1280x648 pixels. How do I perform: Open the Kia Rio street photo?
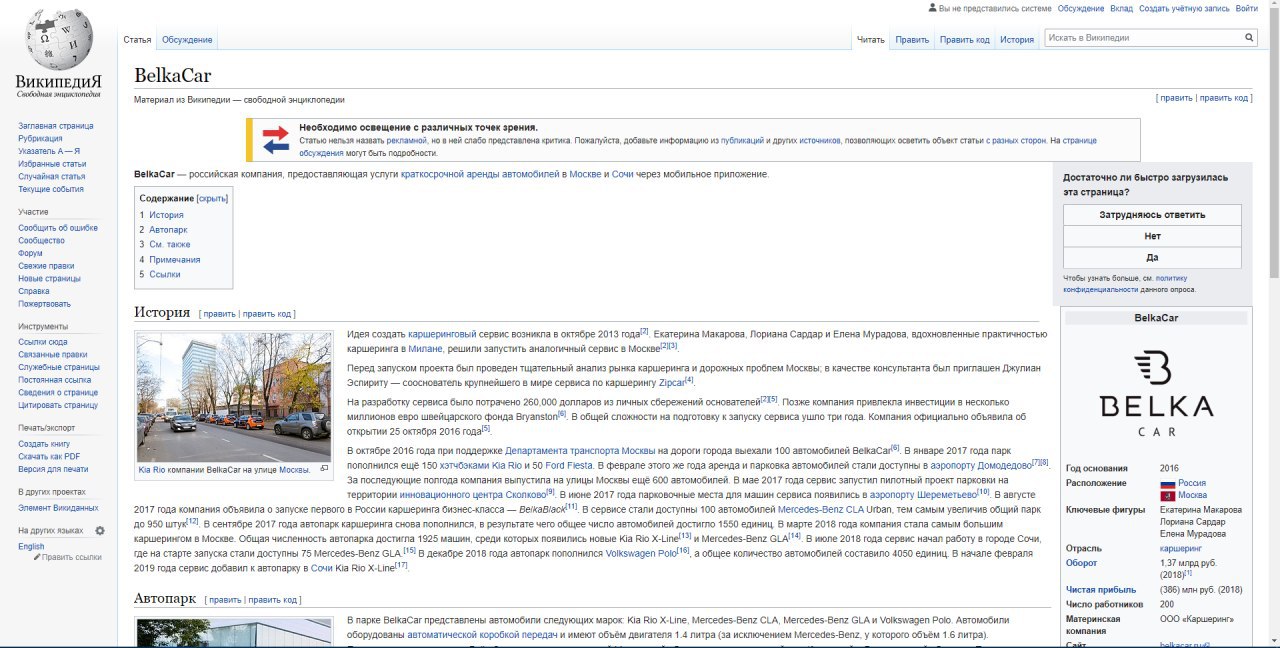pyautogui.click(x=234, y=398)
